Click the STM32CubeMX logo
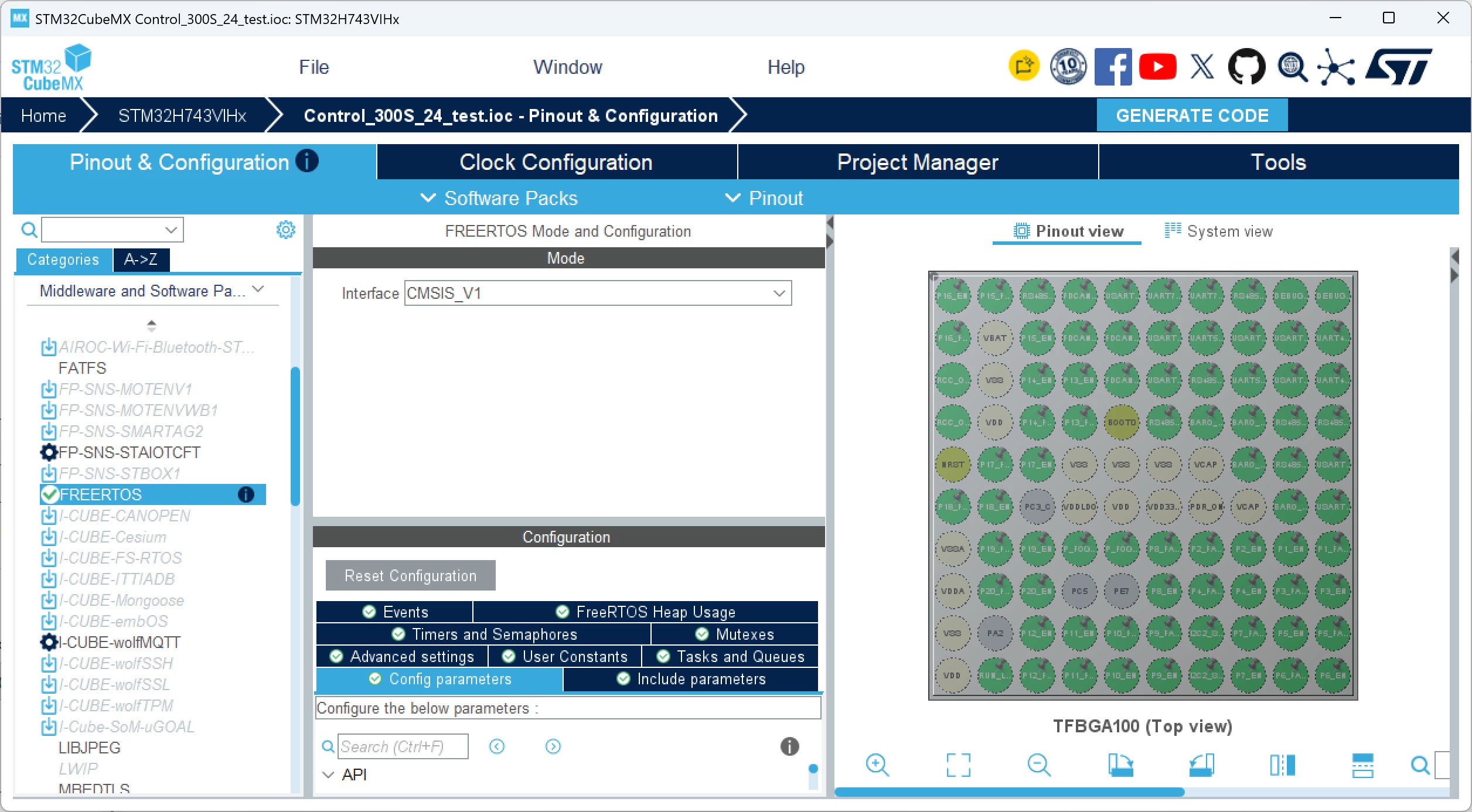 (52, 67)
